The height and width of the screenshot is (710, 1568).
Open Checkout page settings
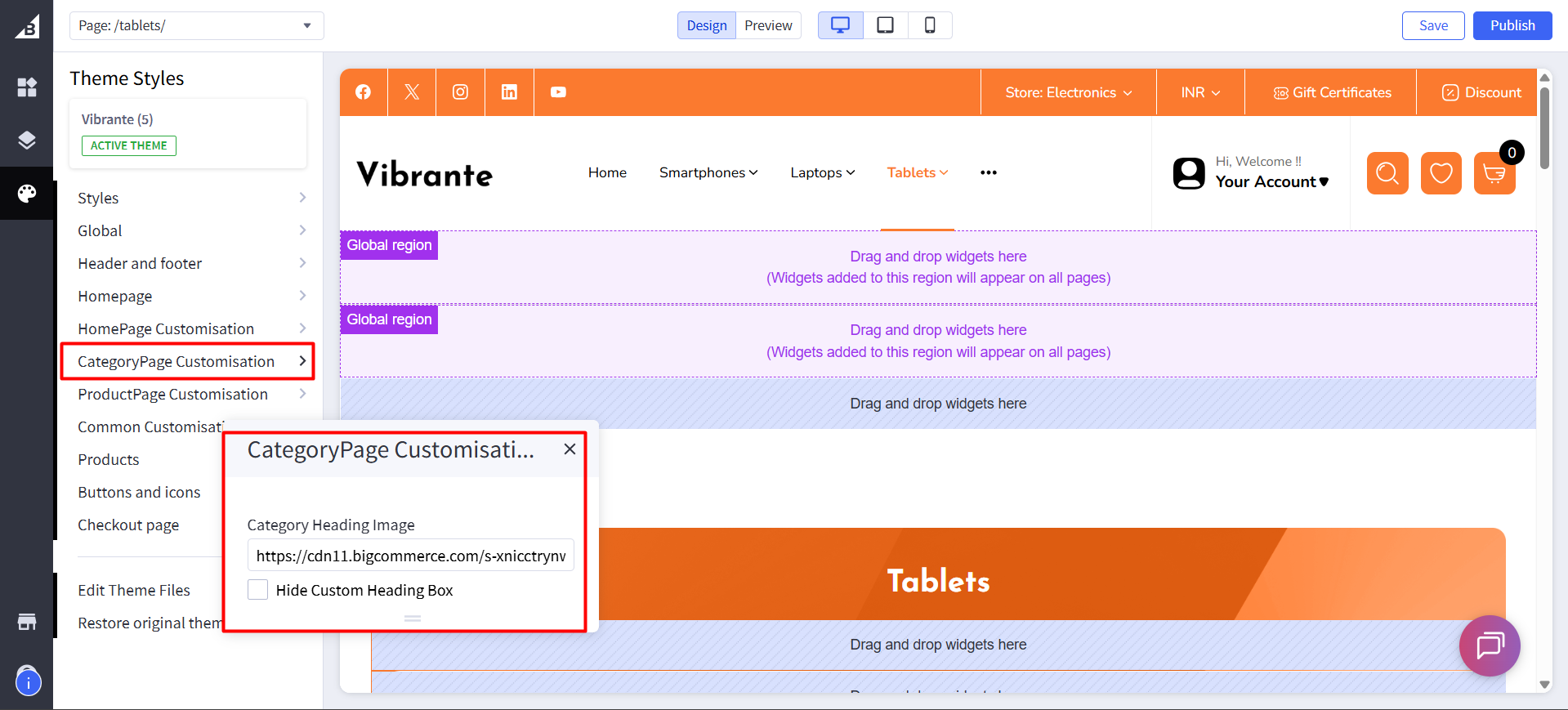[x=128, y=525]
